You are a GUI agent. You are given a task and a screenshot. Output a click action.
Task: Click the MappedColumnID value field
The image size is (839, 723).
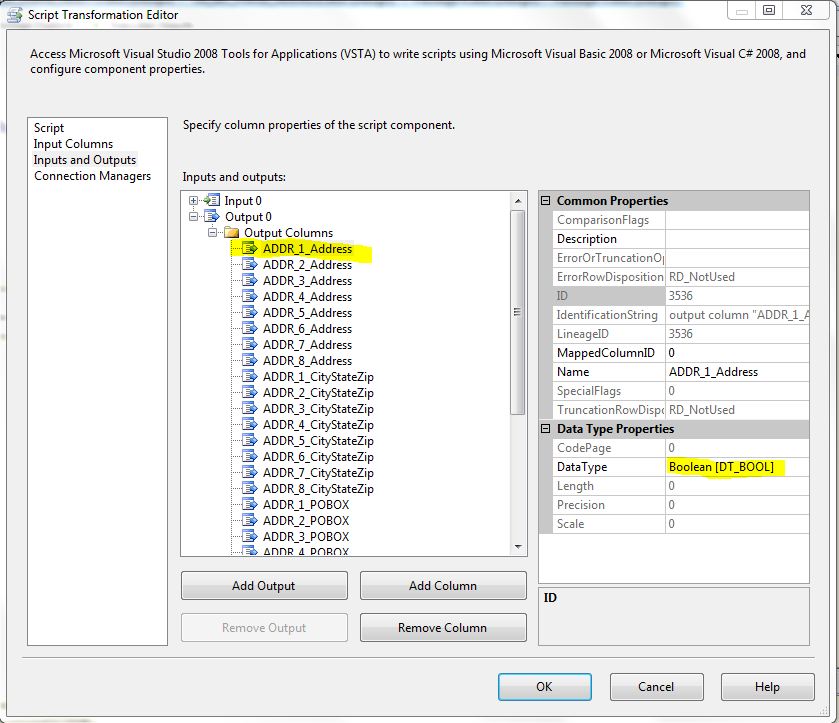click(x=737, y=353)
